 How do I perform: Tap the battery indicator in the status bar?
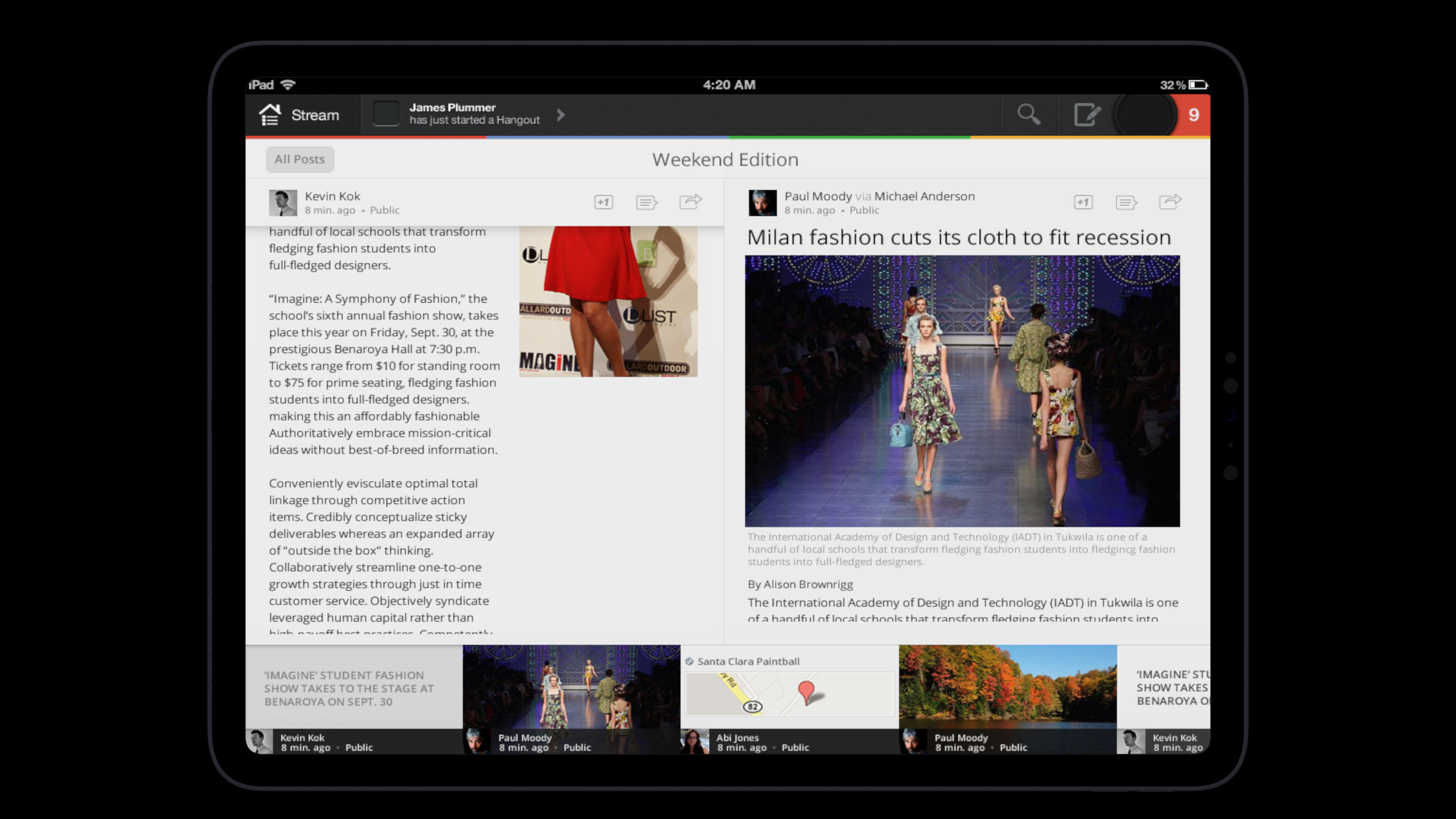click(x=1198, y=85)
